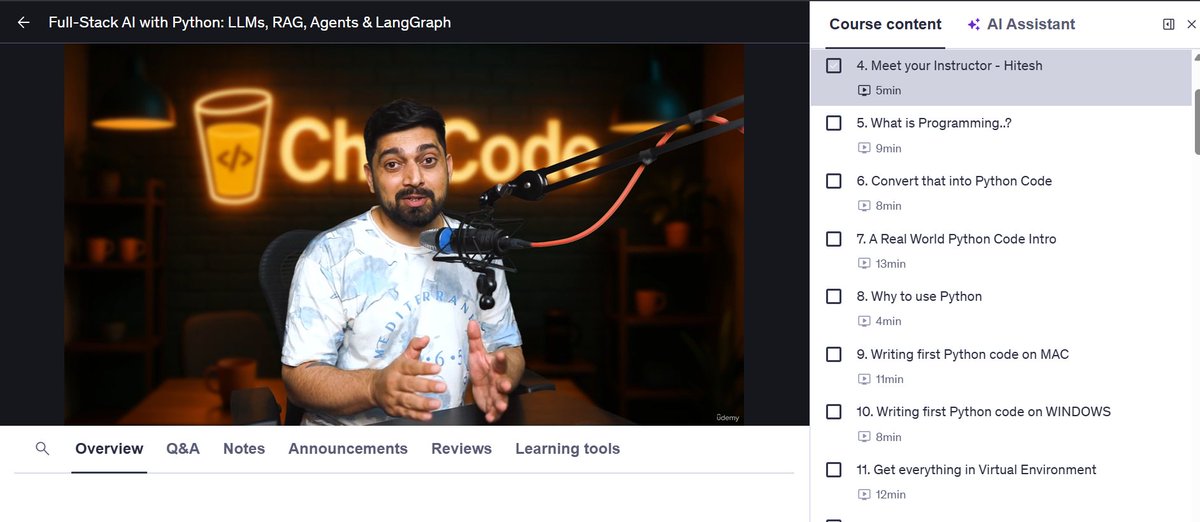Check lesson 4 Meet your Instructor checkbox

tap(834, 65)
